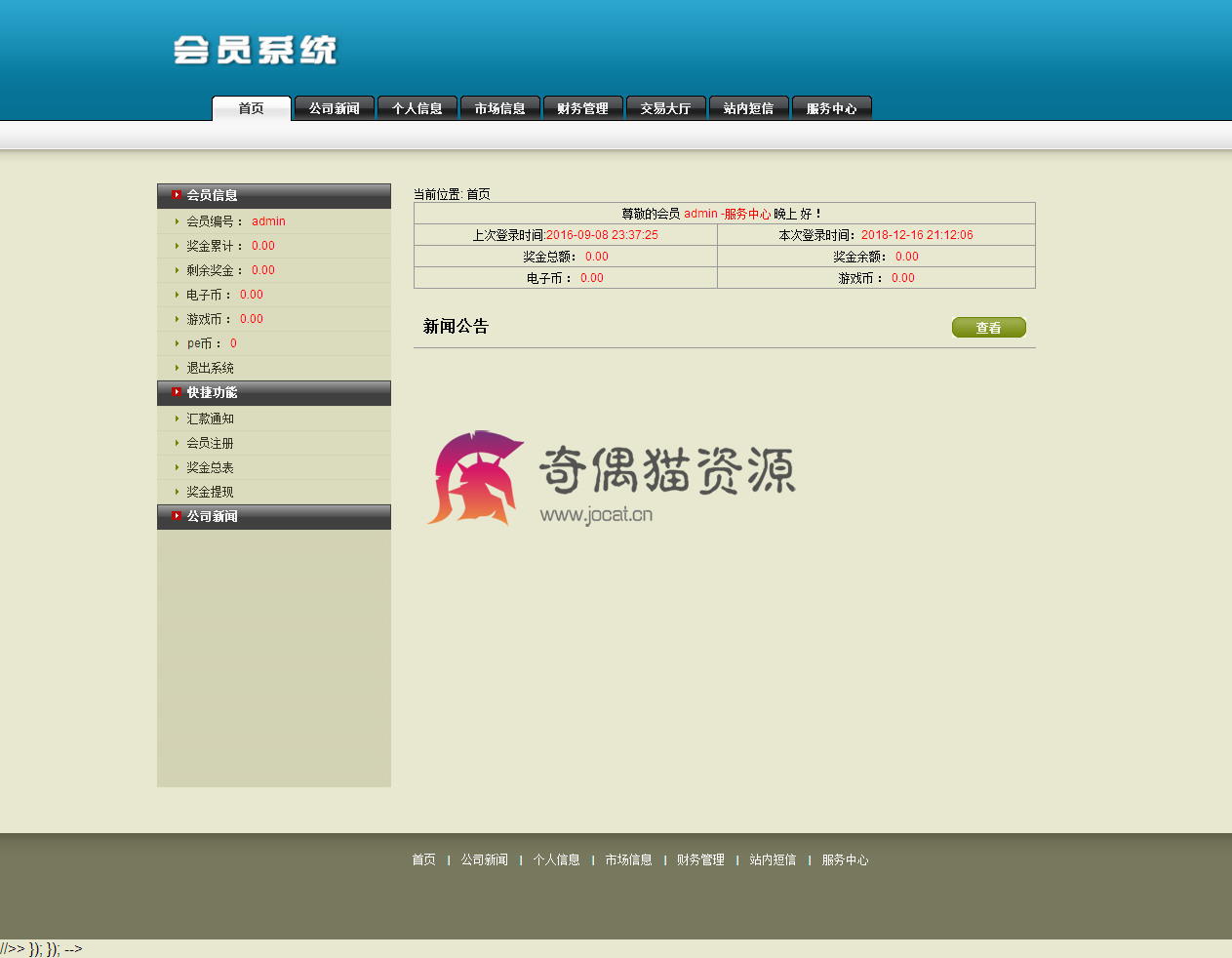Open 奖金提现 in the sidebar

pos(211,492)
